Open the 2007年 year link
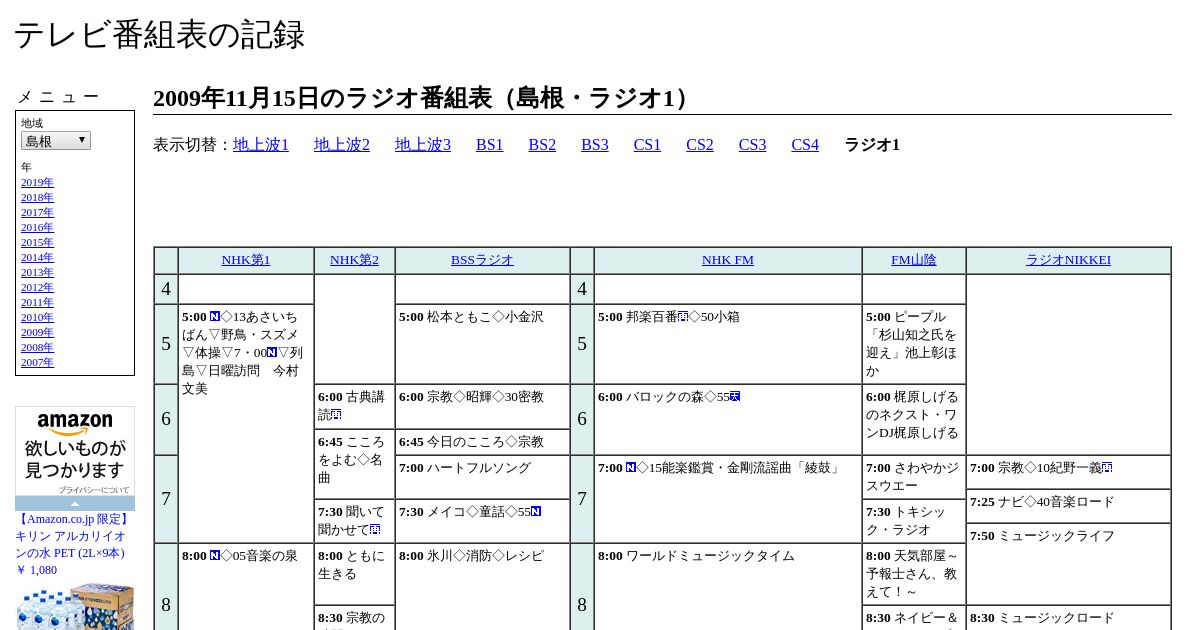This screenshot has width=1200, height=630. 37,363
